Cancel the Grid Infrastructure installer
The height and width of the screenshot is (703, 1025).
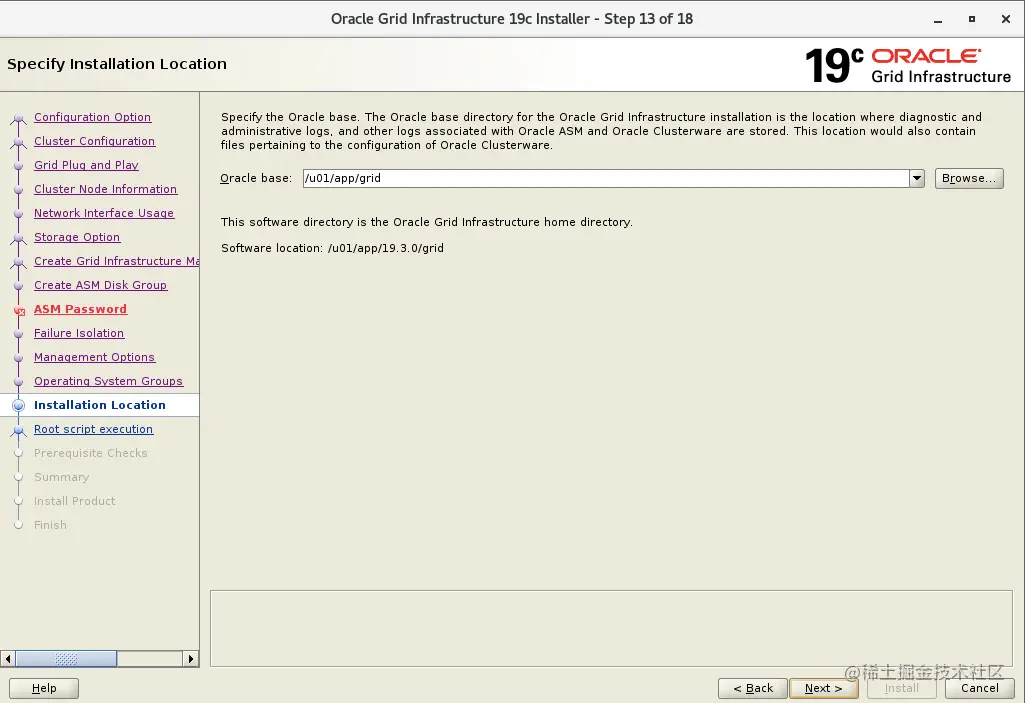pos(979,688)
